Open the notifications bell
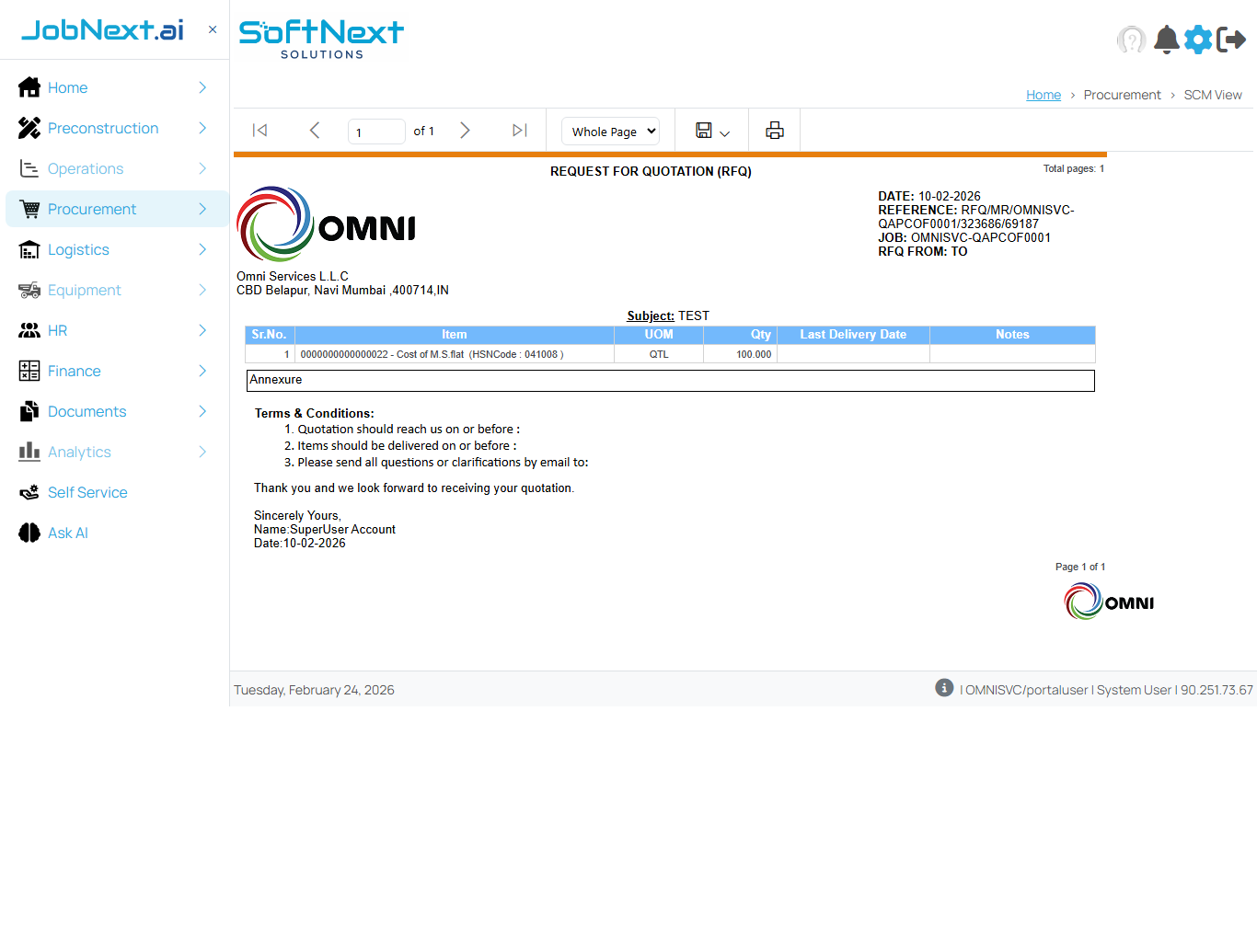Image resolution: width=1257 pixels, height=952 pixels. tap(1166, 39)
